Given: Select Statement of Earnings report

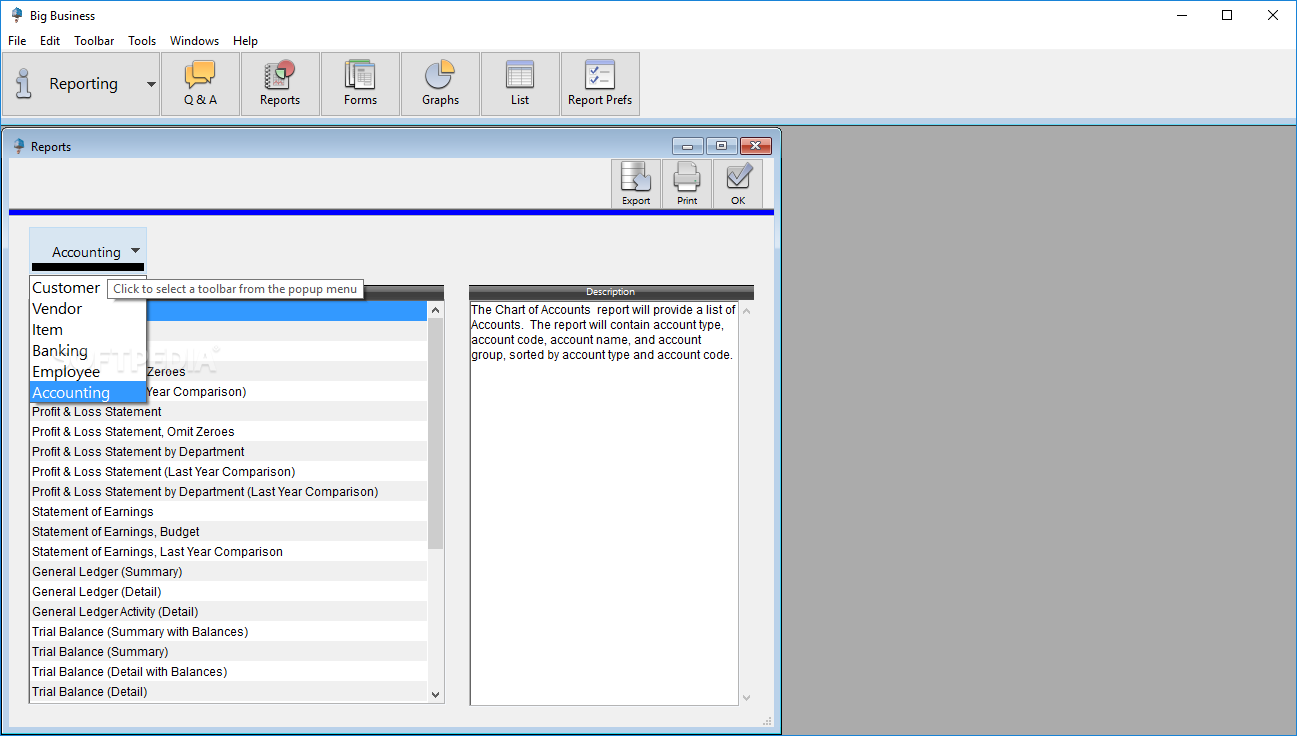Looking at the screenshot, I should tap(229, 512).
